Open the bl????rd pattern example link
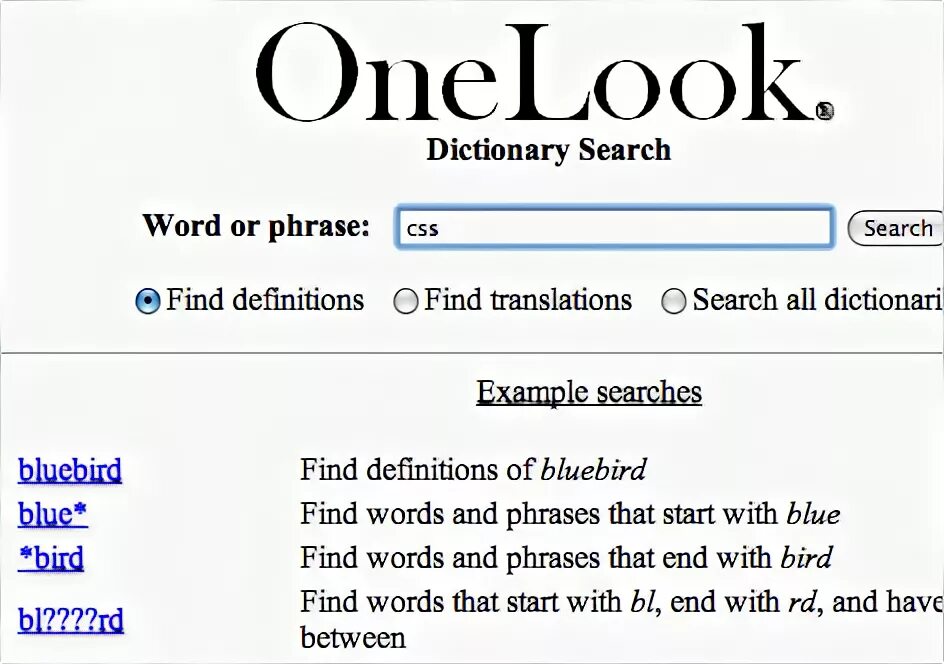The height and width of the screenshot is (664, 944). coord(71,619)
